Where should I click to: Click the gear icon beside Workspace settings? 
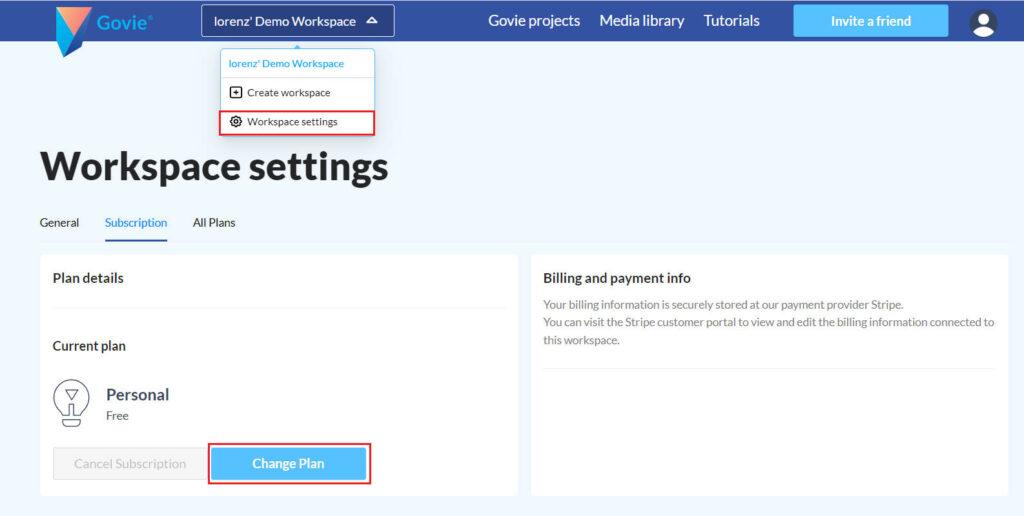(x=236, y=122)
